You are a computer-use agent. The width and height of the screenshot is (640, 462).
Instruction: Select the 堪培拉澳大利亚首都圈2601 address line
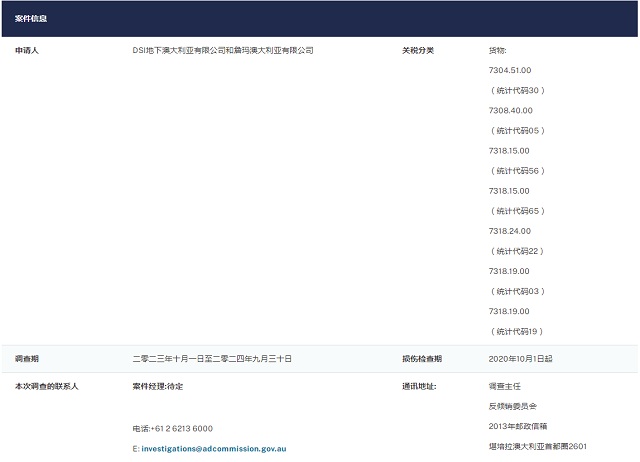[538, 446]
